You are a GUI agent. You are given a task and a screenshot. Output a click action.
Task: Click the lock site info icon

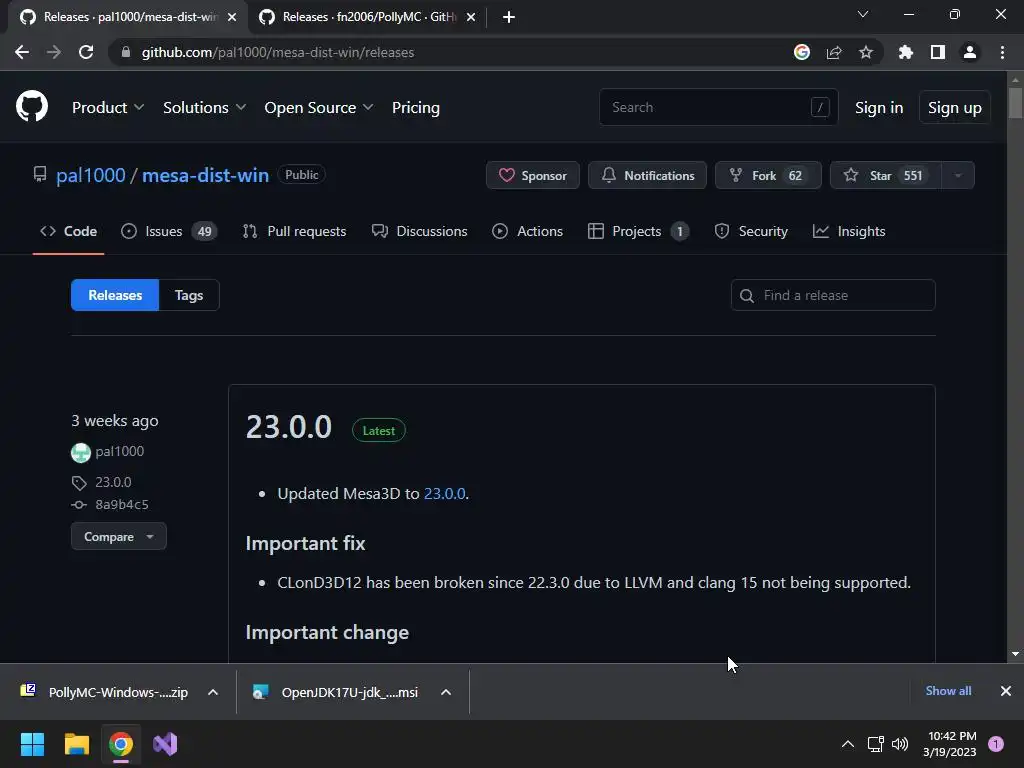126,52
